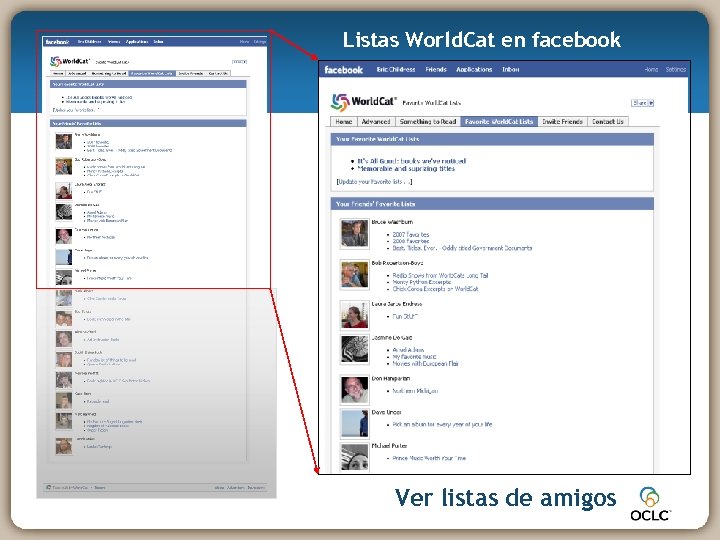Click Bob Robertson-Boyd's profile photo in enlarged view
The height and width of the screenshot is (540, 720).
pyautogui.click(x=354, y=275)
